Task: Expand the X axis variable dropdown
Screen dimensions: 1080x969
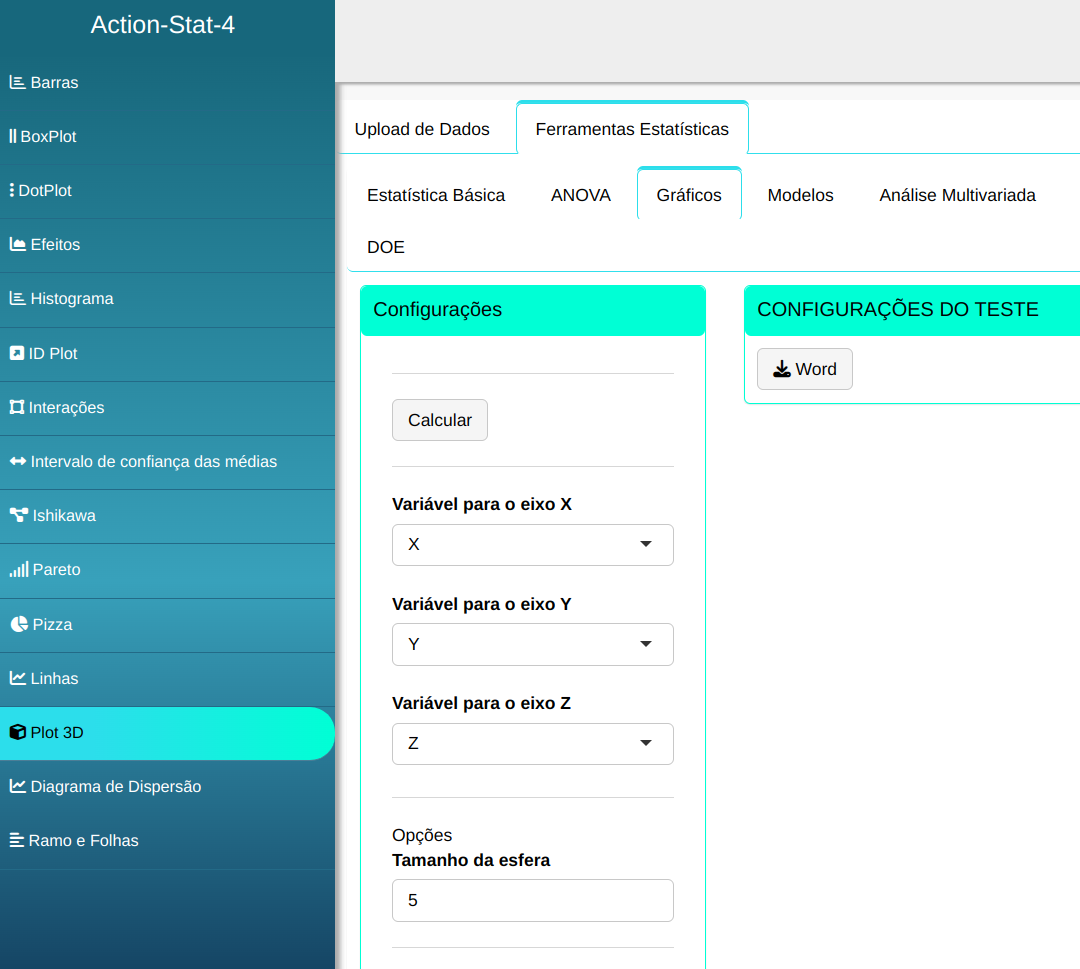Action: 532,545
